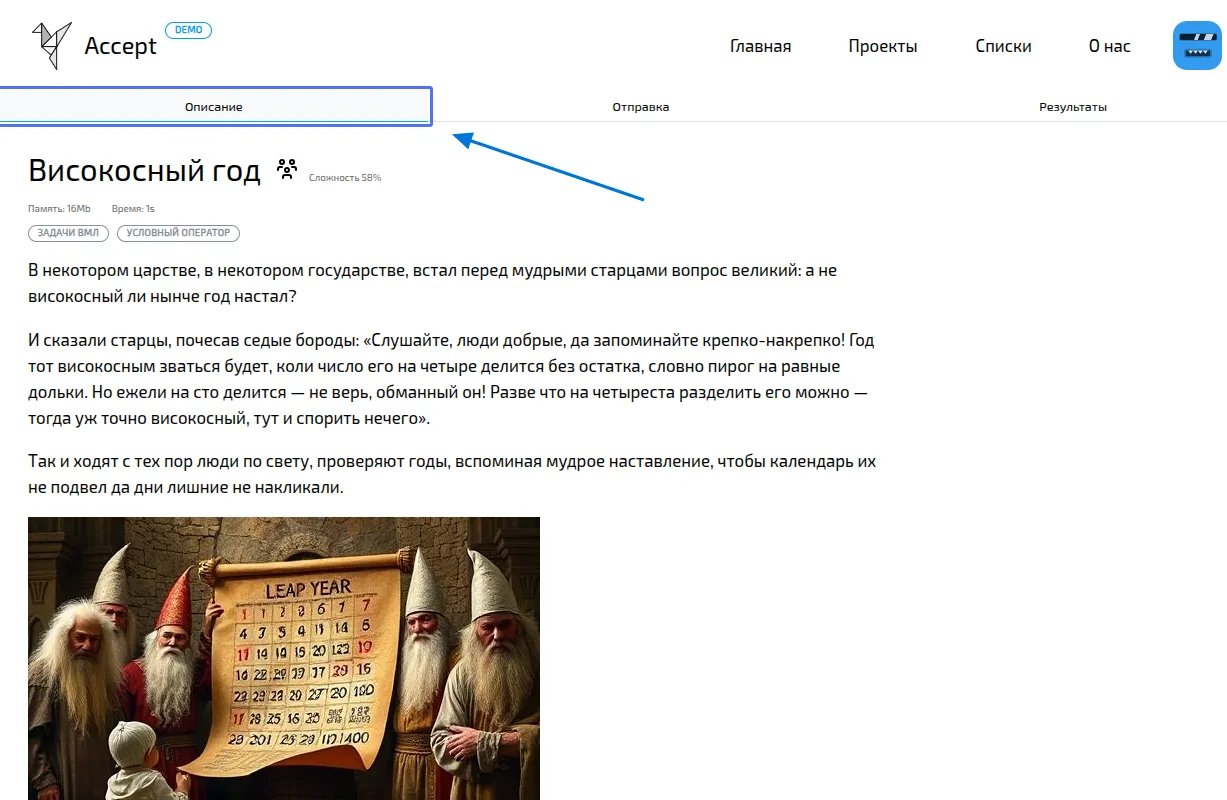Select the УСЛОВНЫЙ ОПЕРАТОР tag chip
The height and width of the screenshot is (800, 1227).
(x=177, y=232)
